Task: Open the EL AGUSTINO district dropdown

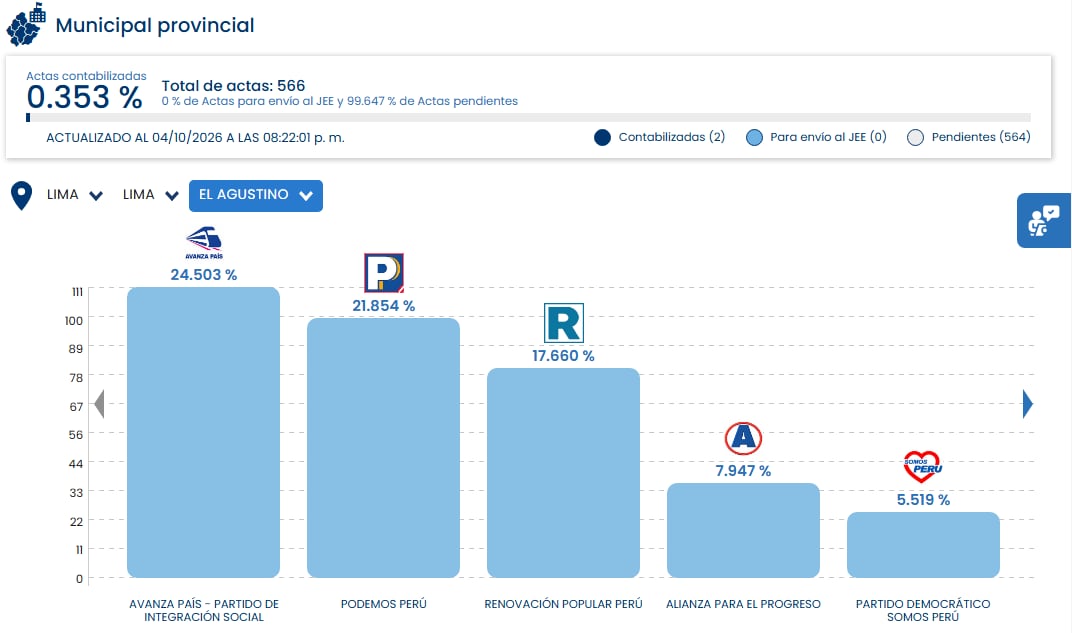Action: point(256,196)
